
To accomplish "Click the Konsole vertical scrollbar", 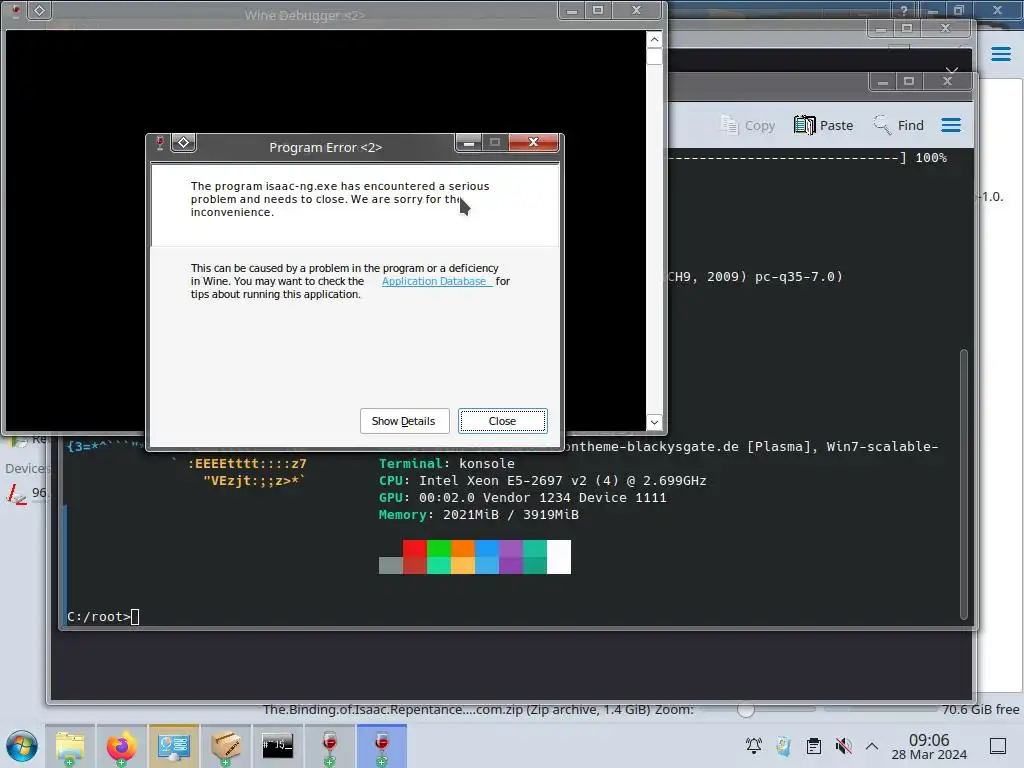I will 963,485.
